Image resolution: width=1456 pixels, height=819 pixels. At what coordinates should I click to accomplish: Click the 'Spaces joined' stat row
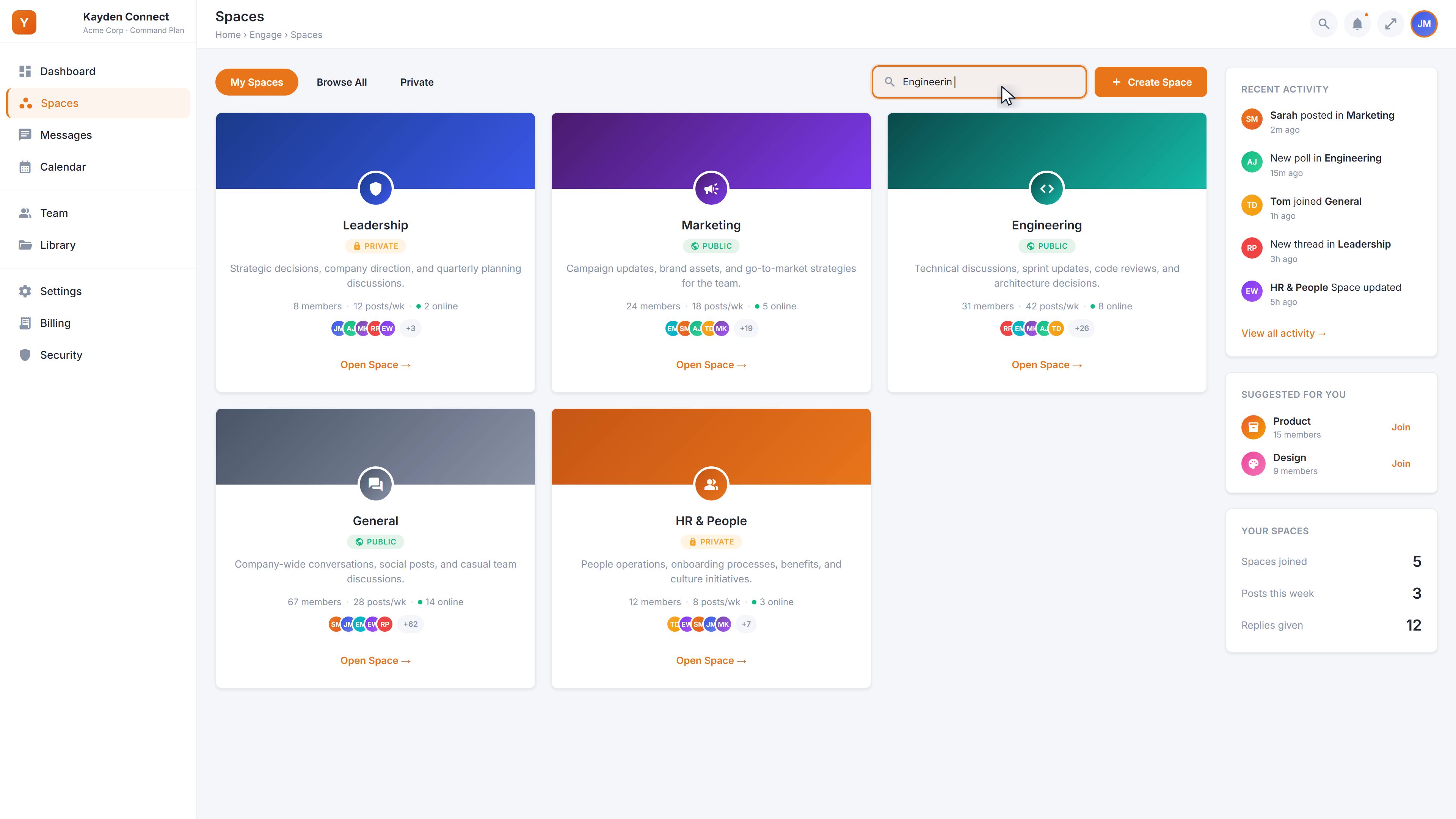(1331, 561)
